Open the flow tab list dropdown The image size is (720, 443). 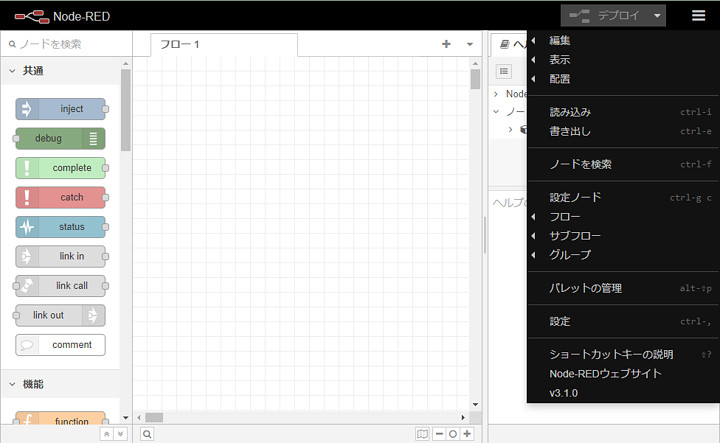(x=470, y=44)
